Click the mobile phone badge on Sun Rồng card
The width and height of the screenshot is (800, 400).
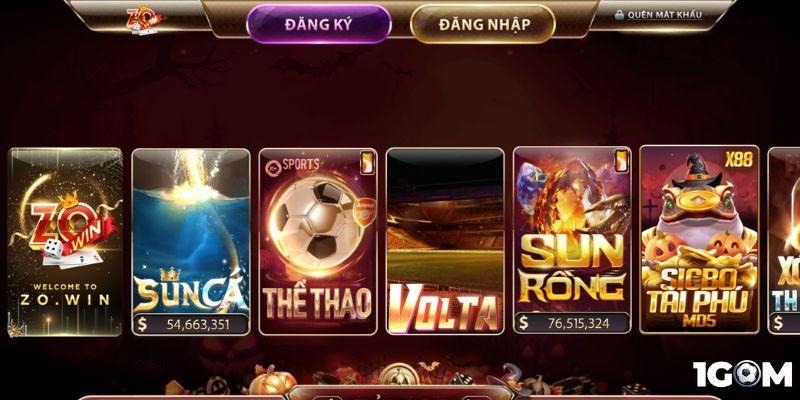pos(621,161)
